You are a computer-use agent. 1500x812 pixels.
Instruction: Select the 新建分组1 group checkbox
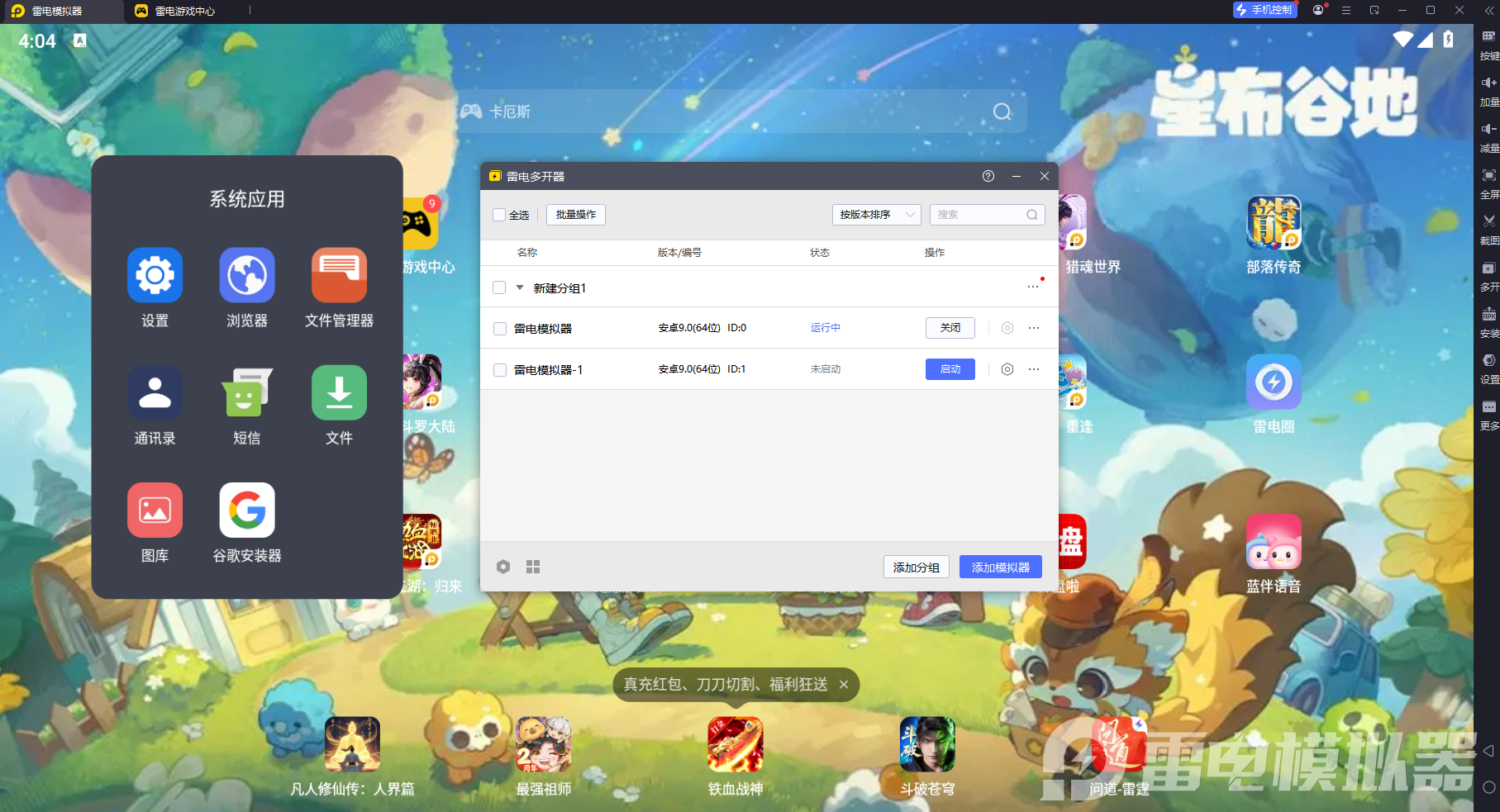point(499,287)
